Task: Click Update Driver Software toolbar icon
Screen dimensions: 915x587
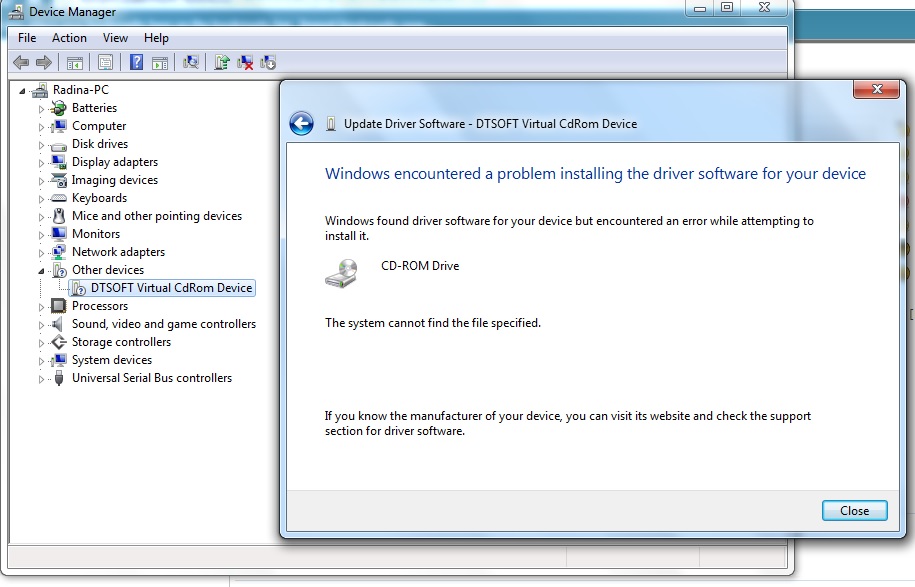Action: tap(221, 62)
